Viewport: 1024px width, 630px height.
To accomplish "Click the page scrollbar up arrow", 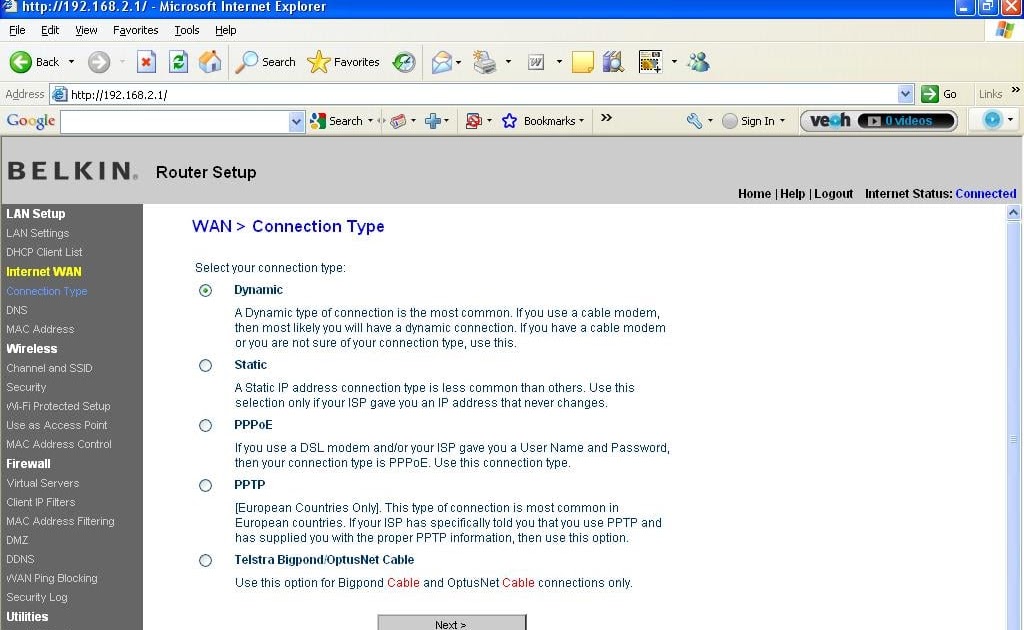I will click(x=1013, y=212).
